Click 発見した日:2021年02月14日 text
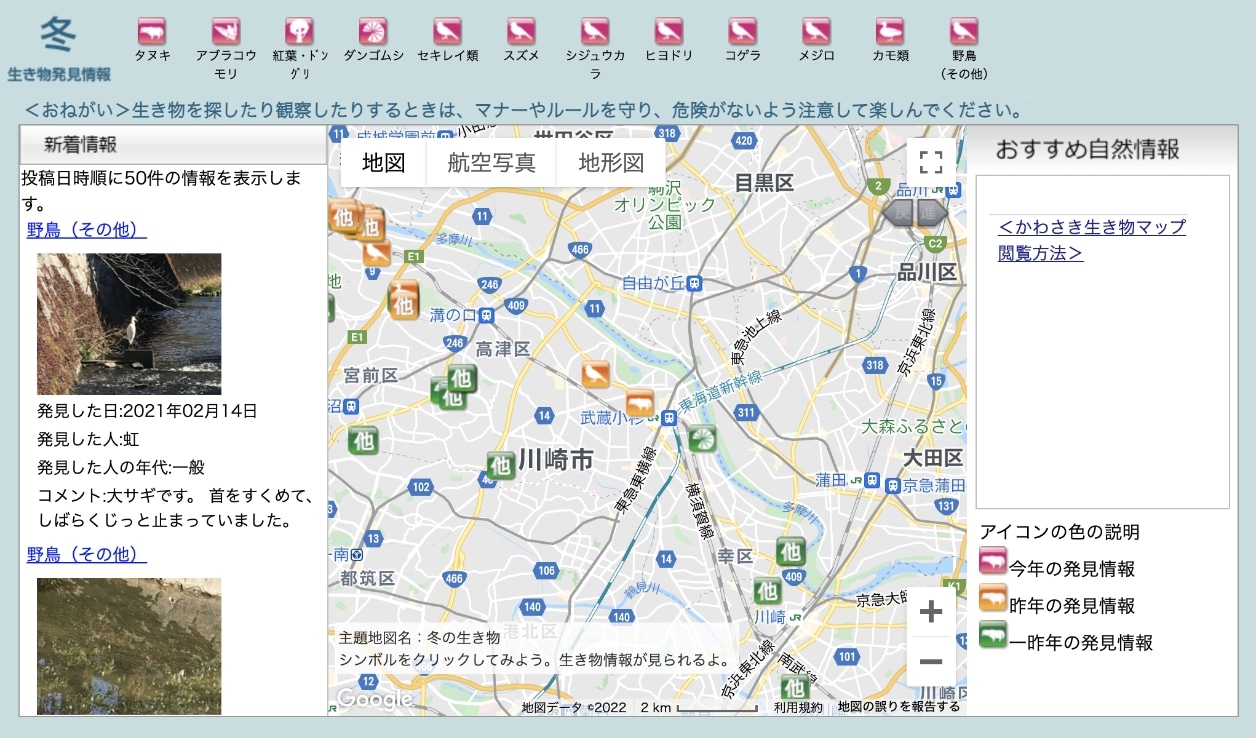Screen dimensions: 1256x738 (x=148, y=411)
